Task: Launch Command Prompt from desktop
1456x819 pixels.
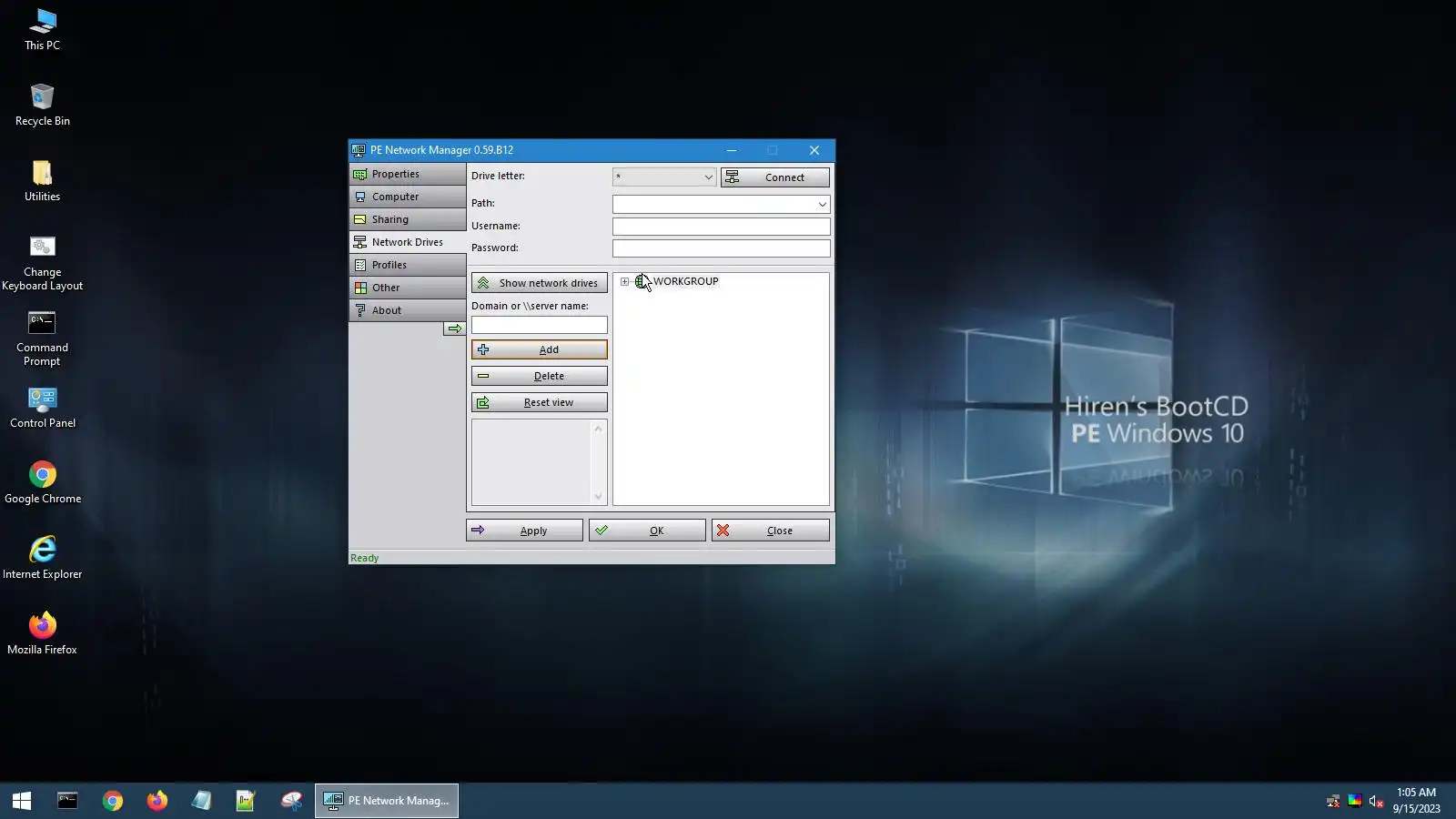Action: (42, 339)
